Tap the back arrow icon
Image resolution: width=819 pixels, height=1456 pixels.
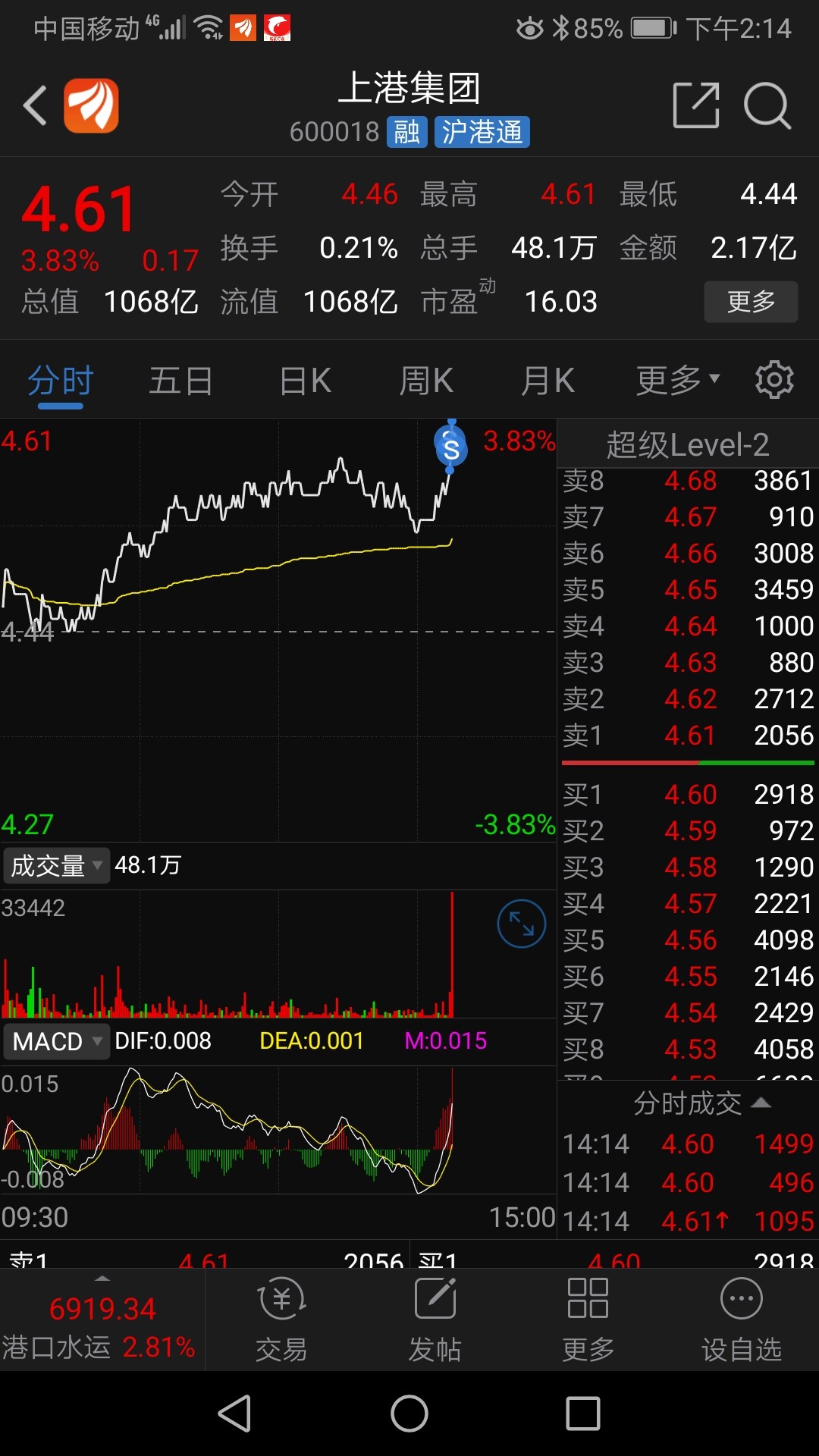coord(36,105)
